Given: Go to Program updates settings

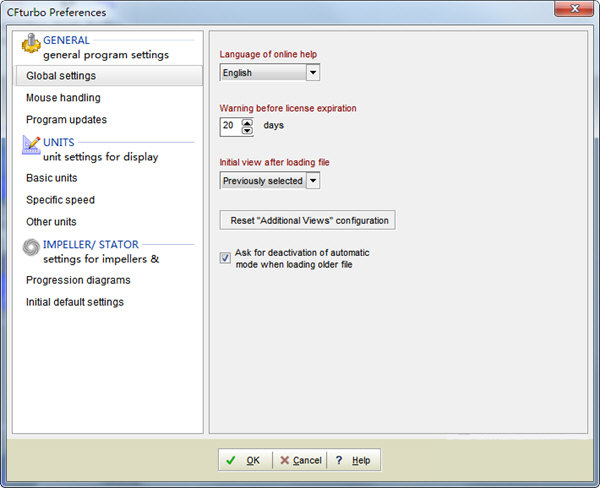Looking at the screenshot, I should pyautogui.click(x=66, y=120).
